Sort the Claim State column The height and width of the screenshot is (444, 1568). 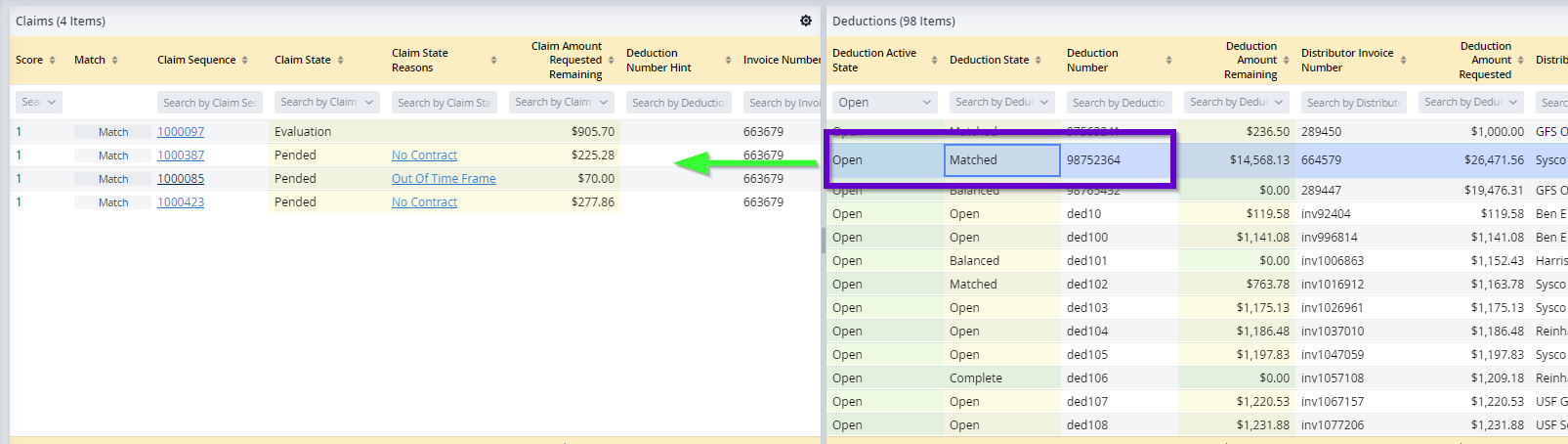[341, 61]
